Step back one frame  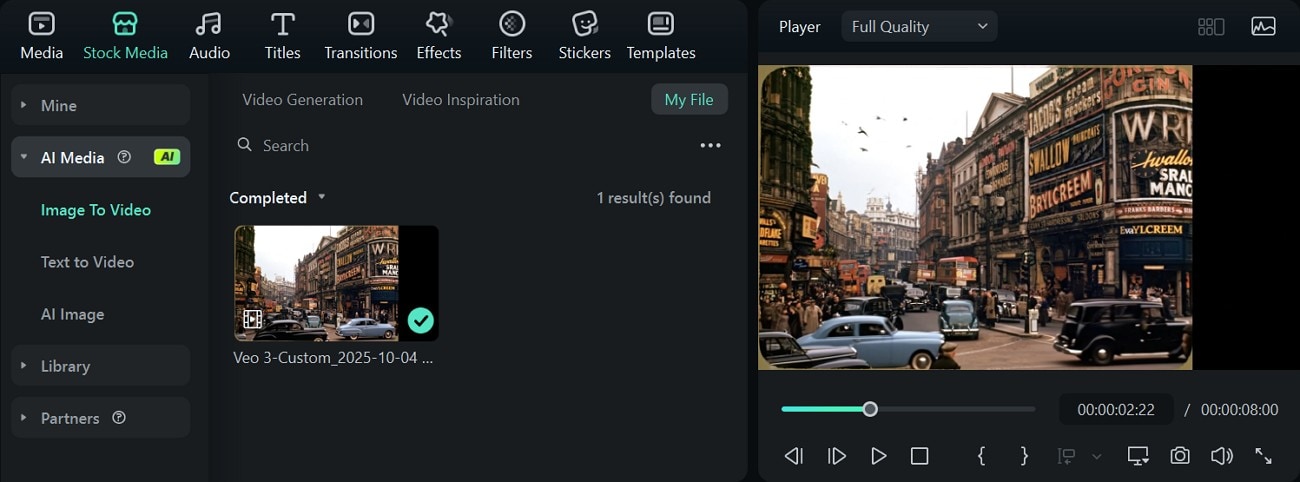(793, 456)
